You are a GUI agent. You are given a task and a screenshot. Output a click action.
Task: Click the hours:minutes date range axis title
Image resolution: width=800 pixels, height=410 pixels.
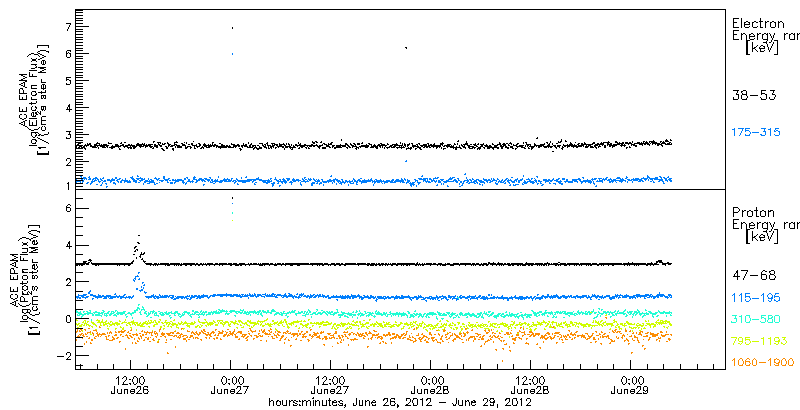point(401,403)
